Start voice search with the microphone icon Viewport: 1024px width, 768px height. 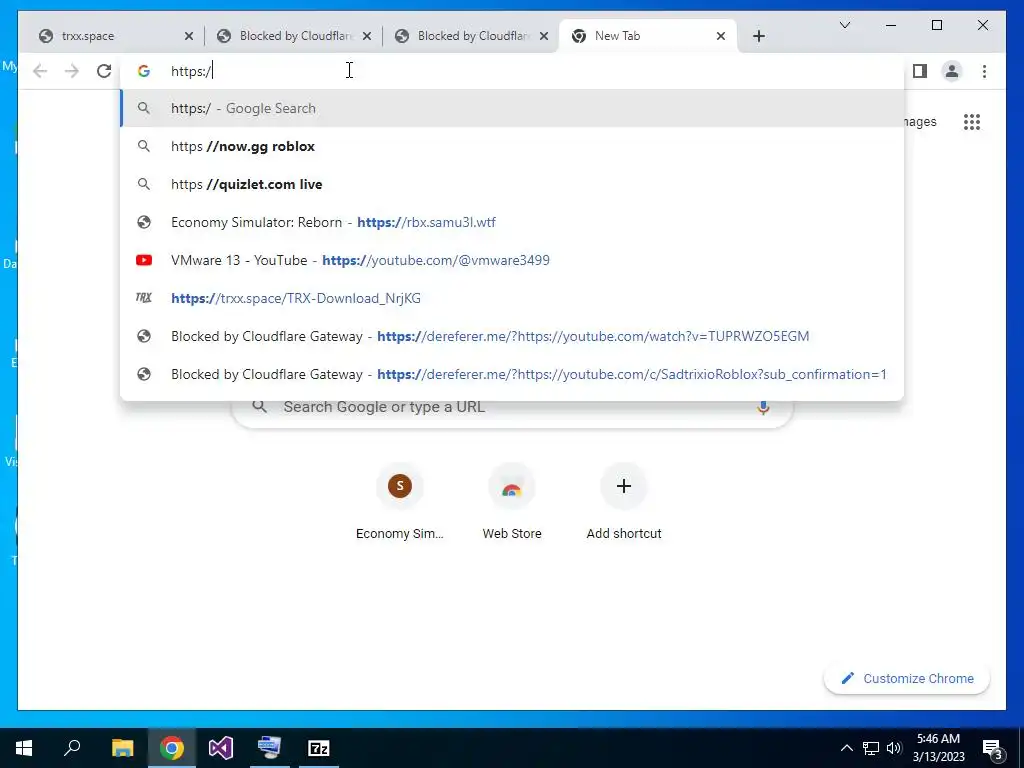(763, 407)
